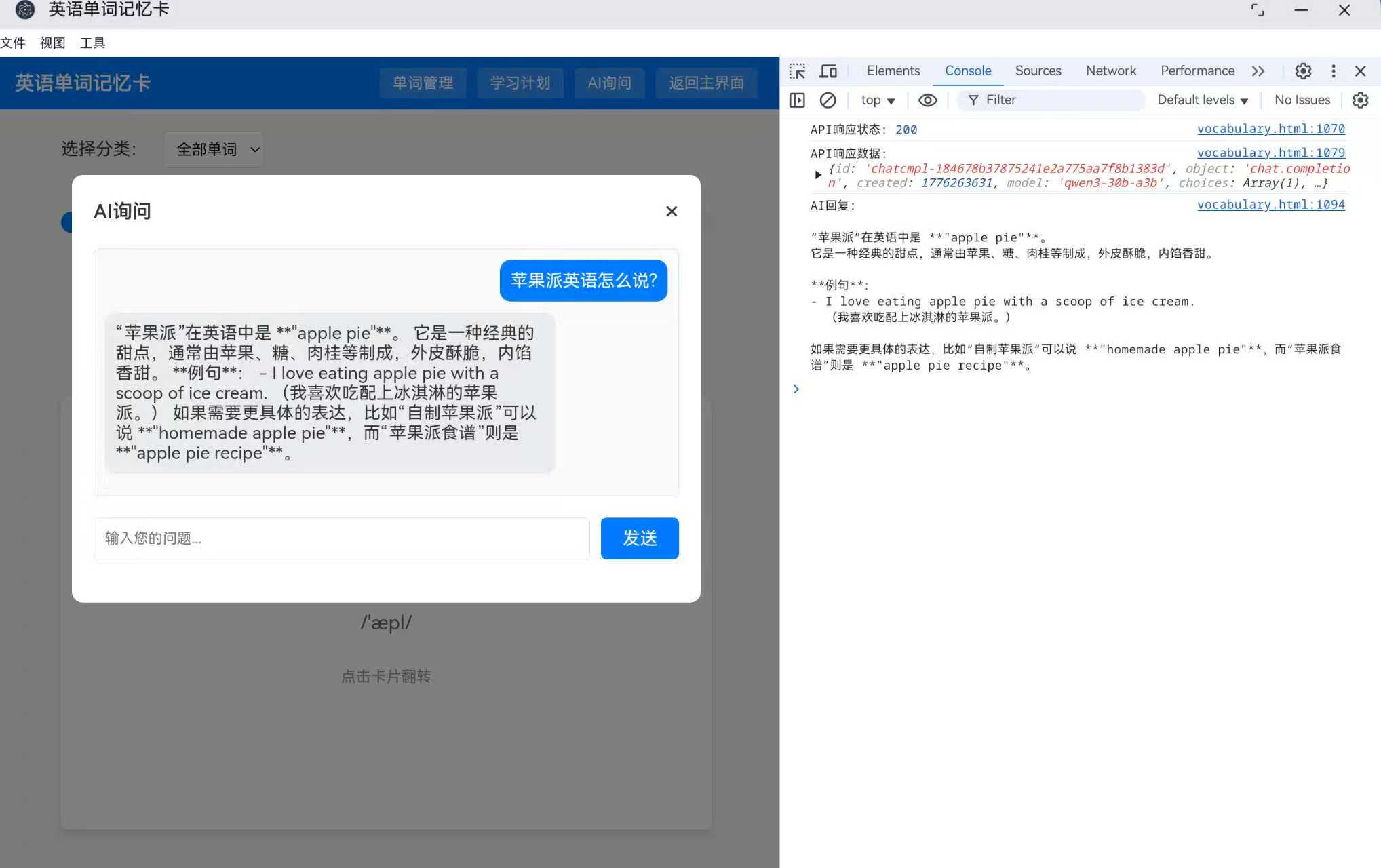Open the 全部单词 category dropdown
Image resolution: width=1381 pixels, height=868 pixels.
click(214, 149)
